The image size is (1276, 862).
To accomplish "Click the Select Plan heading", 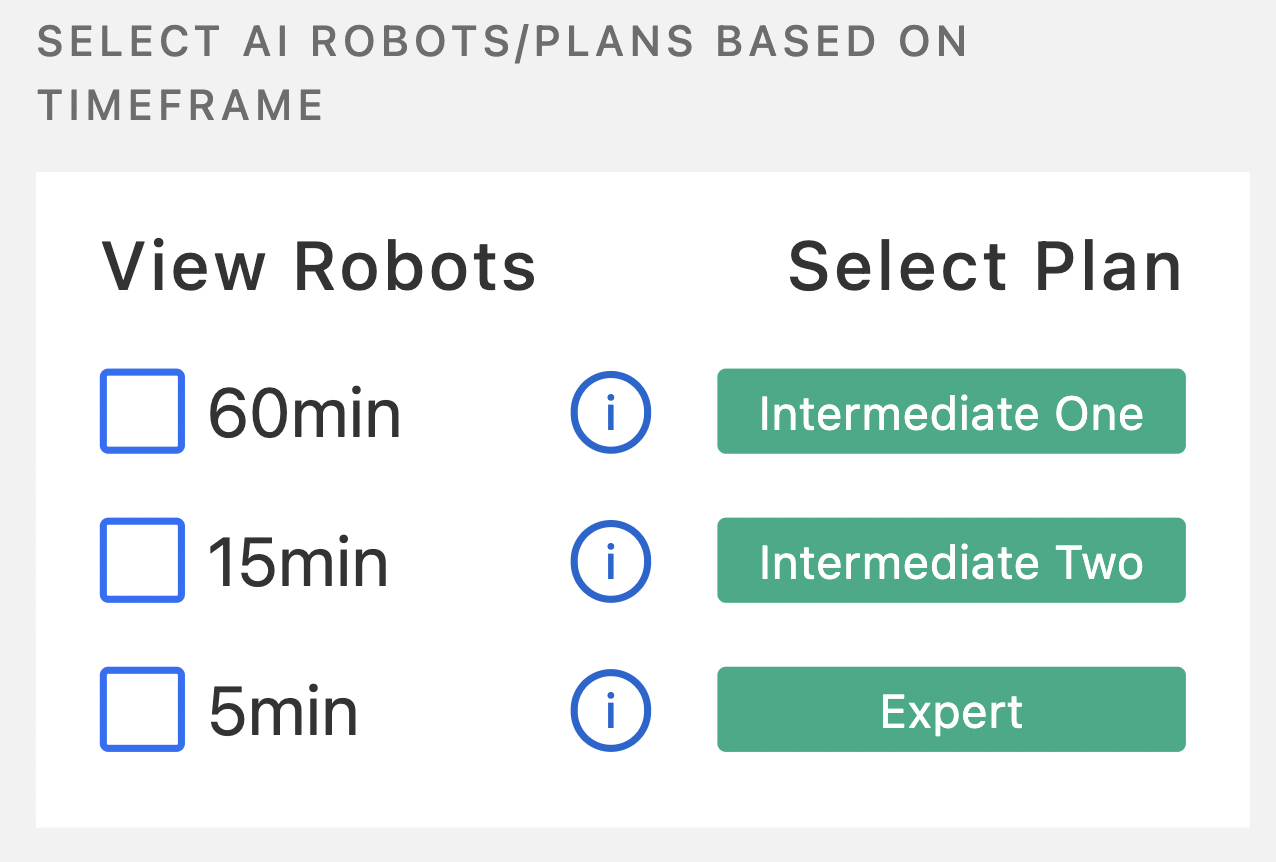I will point(985,267).
